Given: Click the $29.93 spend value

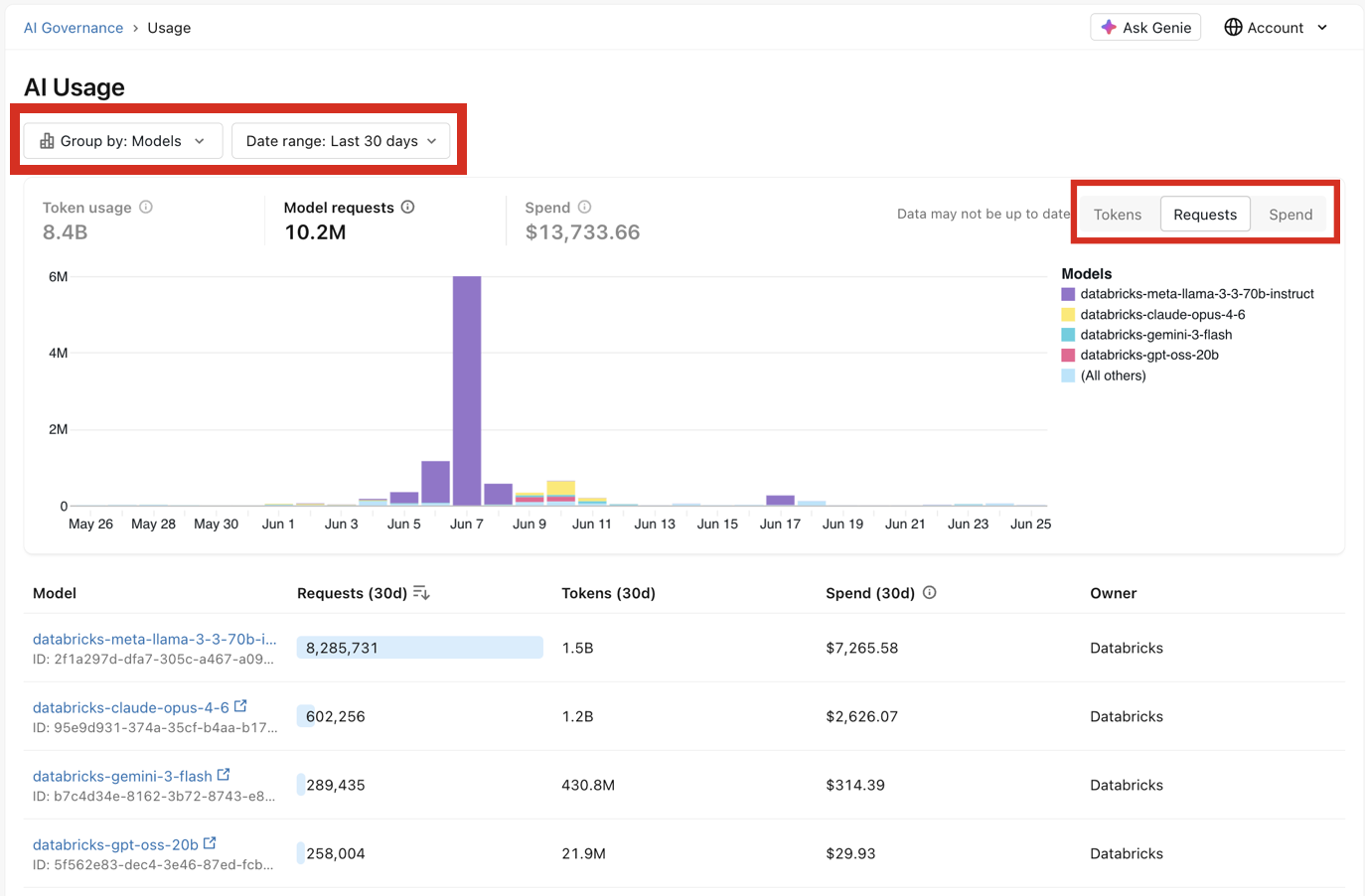Looking at the screenshot, I should coord(850,853).
